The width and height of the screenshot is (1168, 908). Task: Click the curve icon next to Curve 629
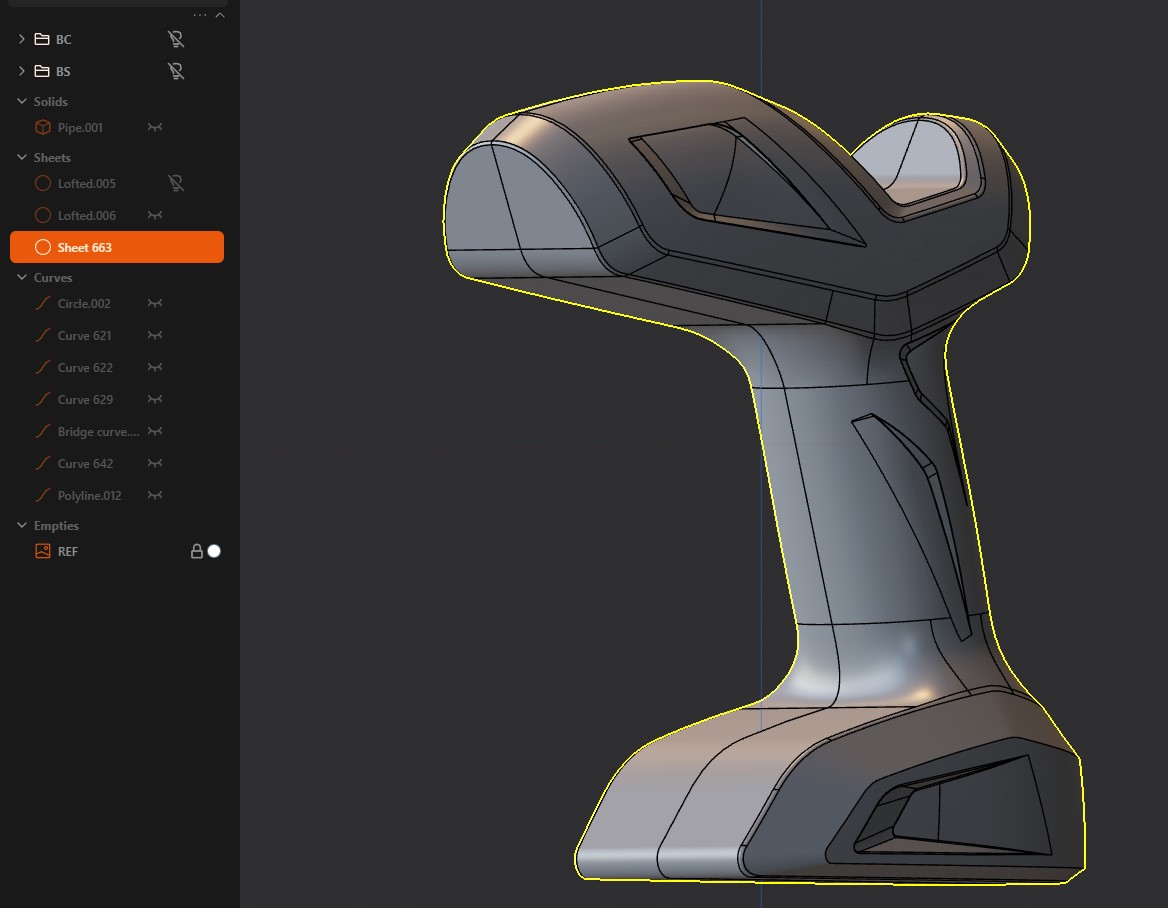point(42,399)
